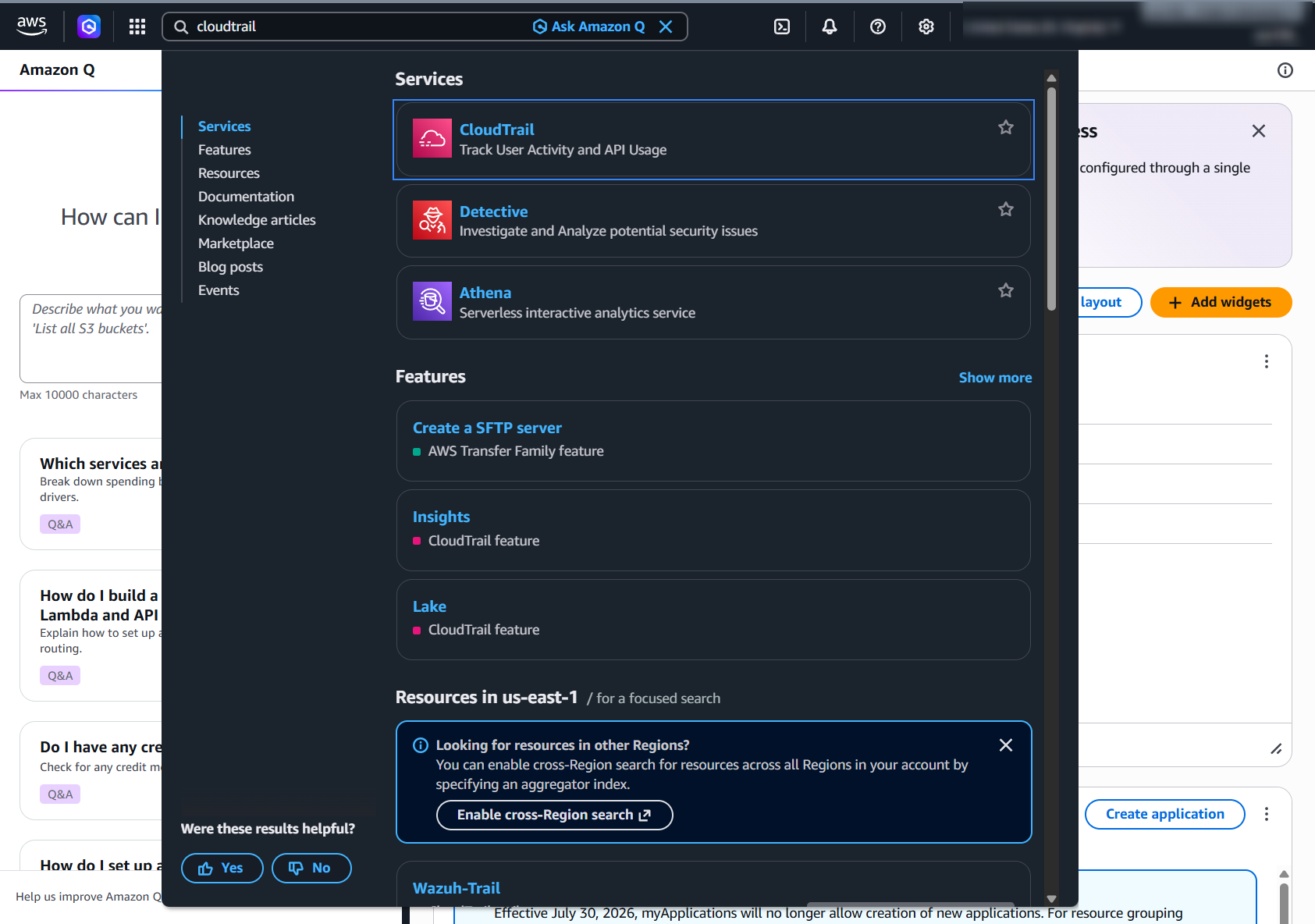Click Ask Amazon Q in search bar
The height and width of the screenshot is (924, 1315).
tap(589, 27)
